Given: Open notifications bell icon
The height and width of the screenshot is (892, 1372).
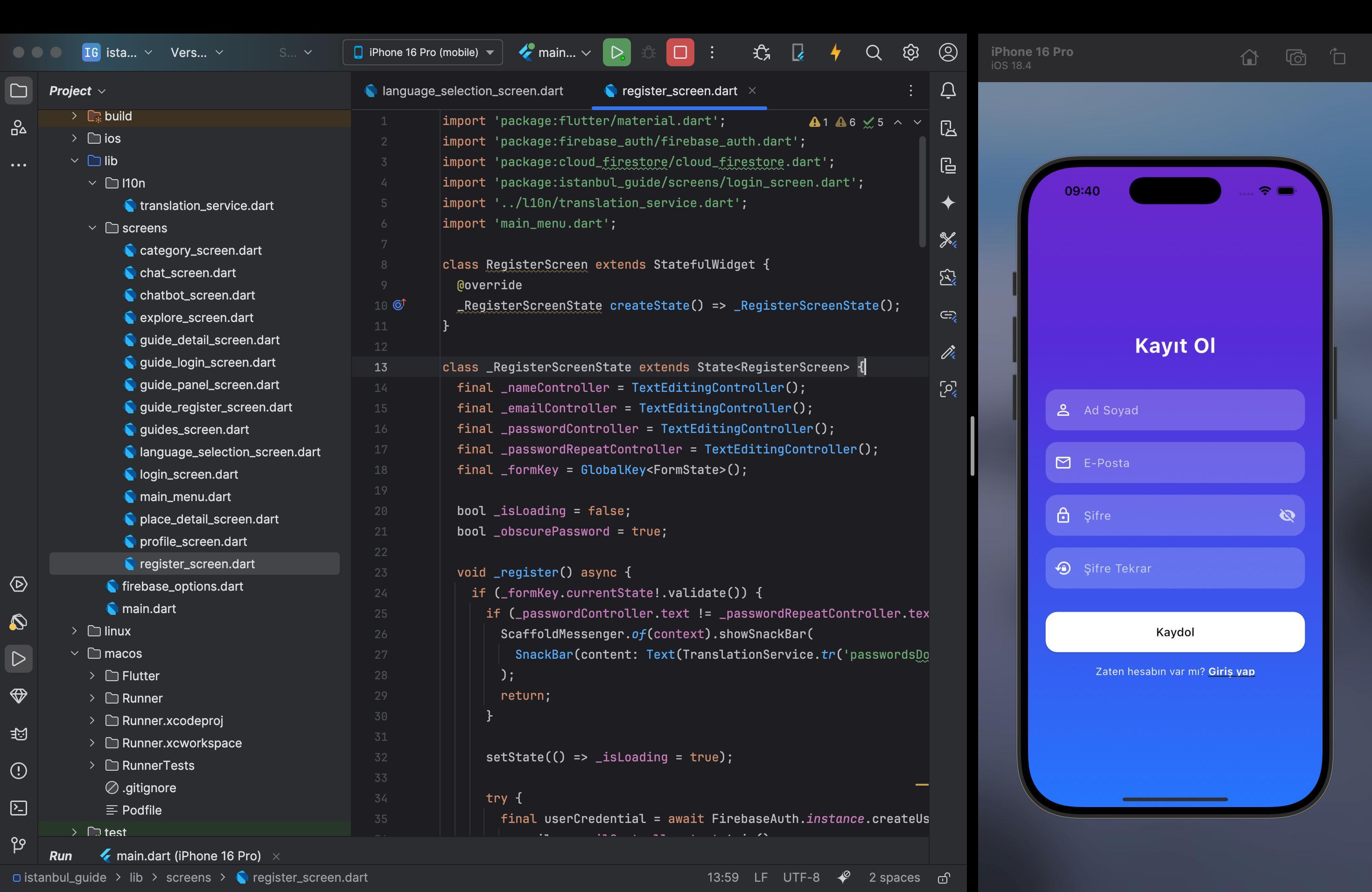Looking at the screenshot, I should coord(948,91).
